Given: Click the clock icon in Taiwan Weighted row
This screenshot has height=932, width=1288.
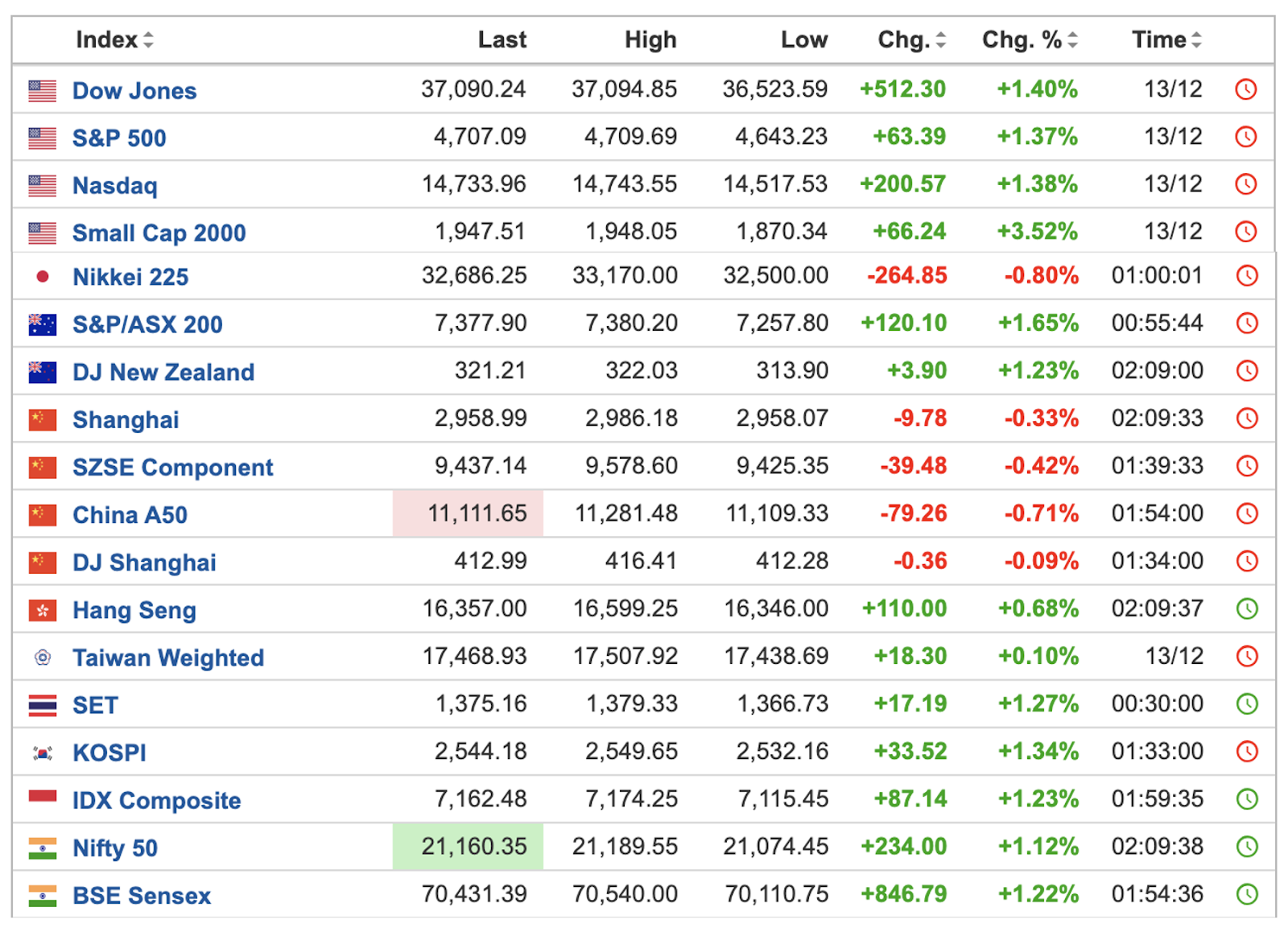Looking at the screenshot, I should click(x=1246, y=657).
